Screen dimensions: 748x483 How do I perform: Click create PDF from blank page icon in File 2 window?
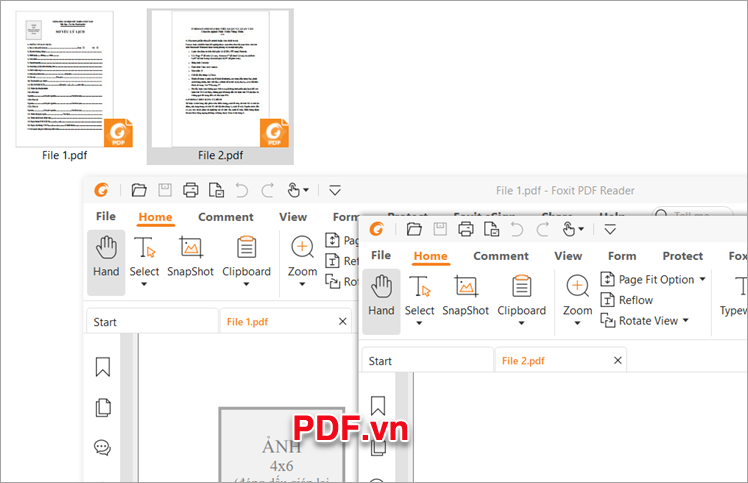(491, 229)
